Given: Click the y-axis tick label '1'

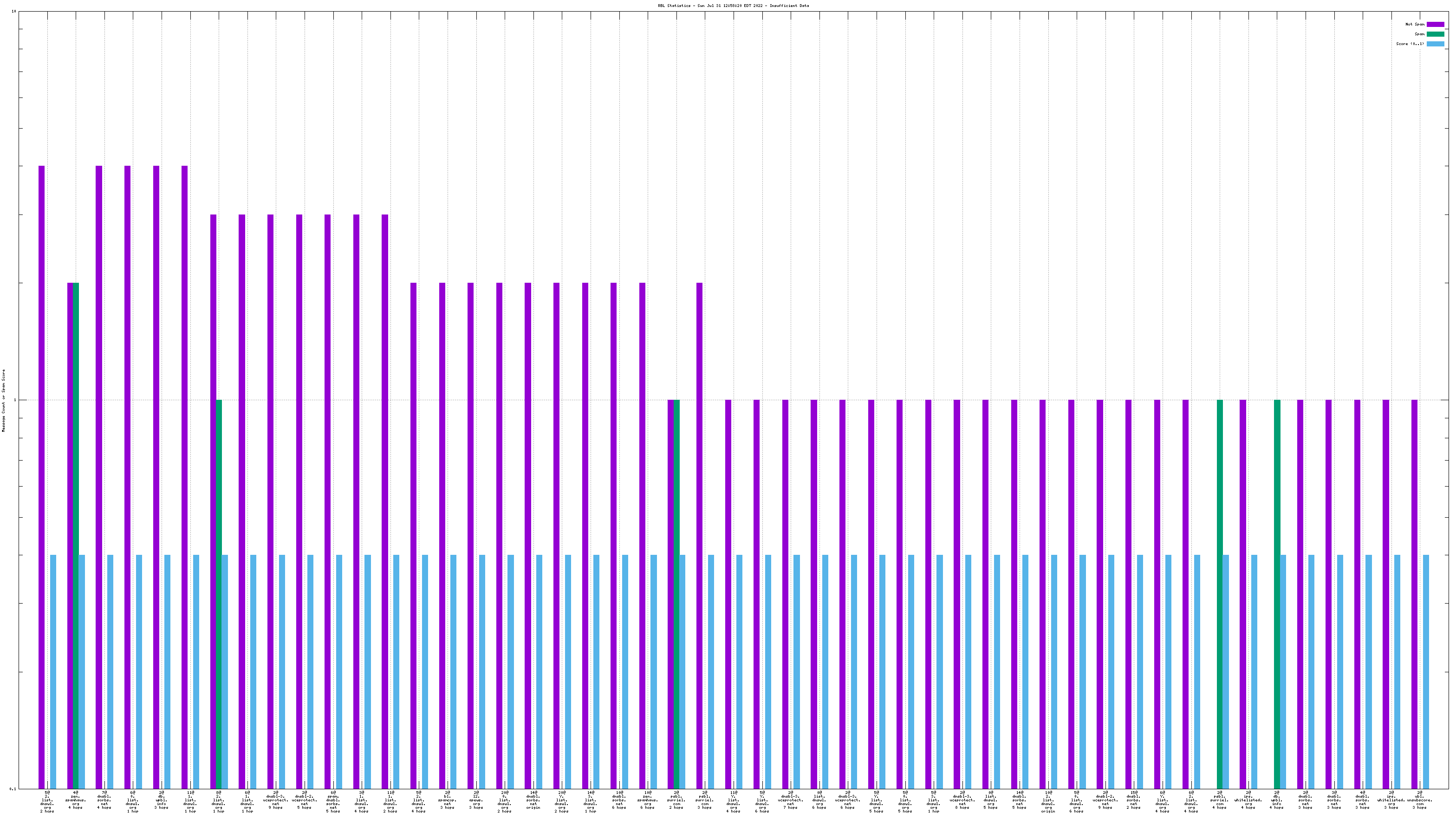Looking at the screenshot, I should pos(15,401).
